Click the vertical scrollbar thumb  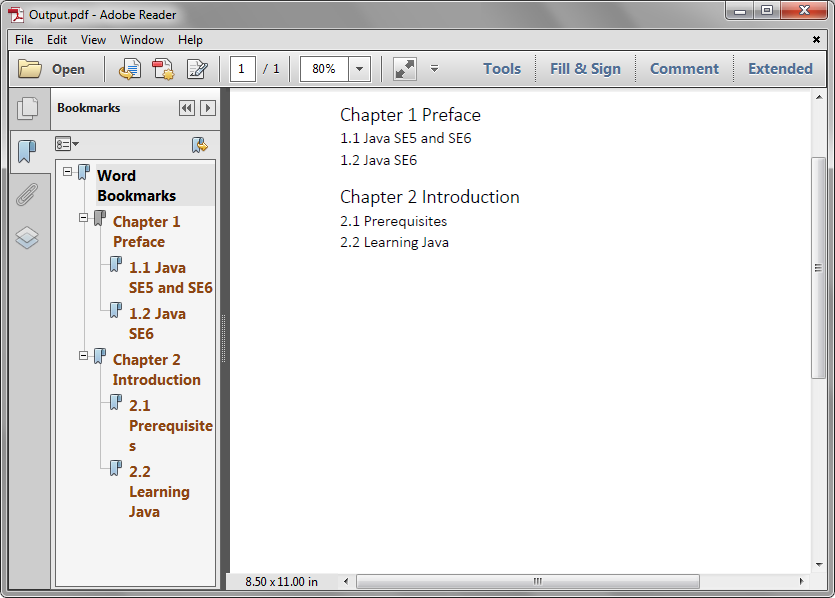point(818,268)
